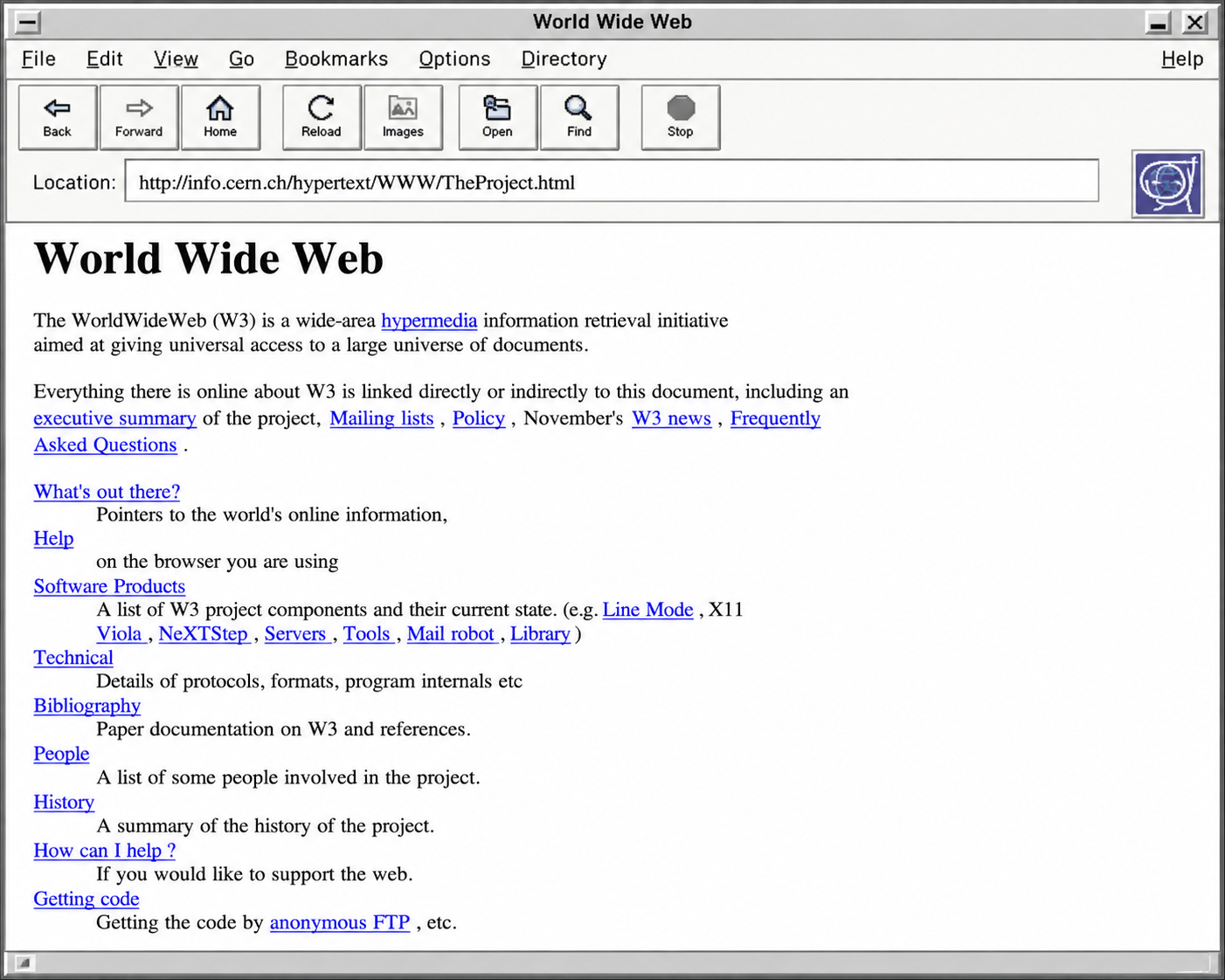The height and width of the screenshot is (980, 1225).
Task: Follow the Help link in page
Action: click(53, 539)
